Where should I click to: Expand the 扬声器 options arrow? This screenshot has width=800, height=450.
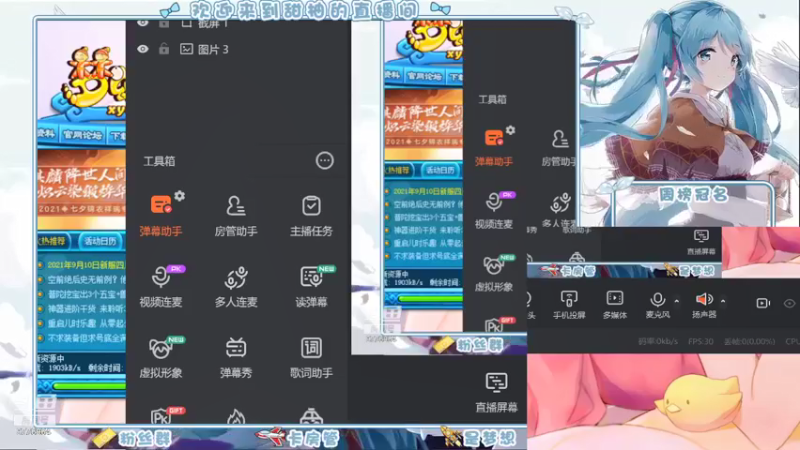point(723,301)
